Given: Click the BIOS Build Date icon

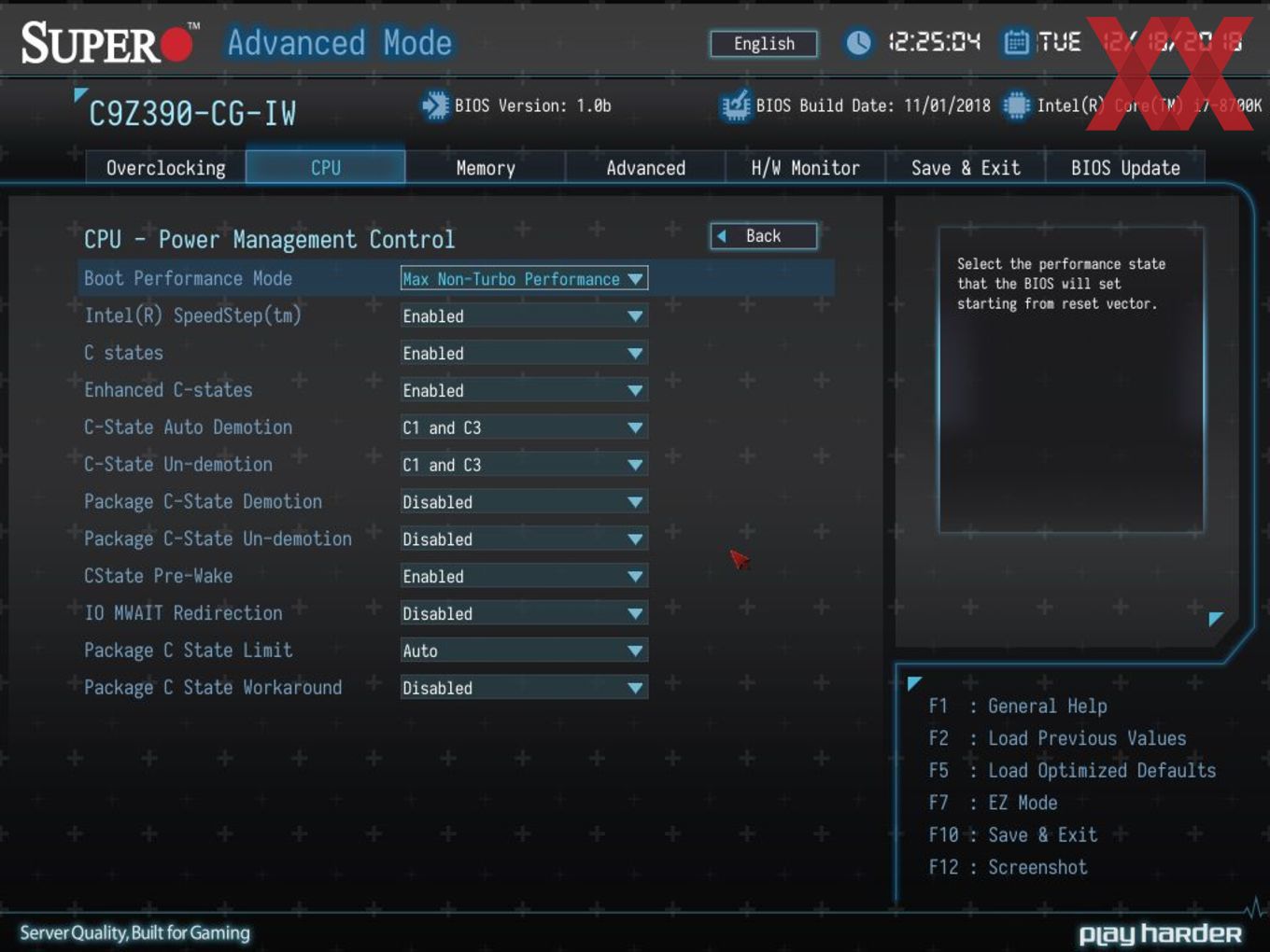Looking at the screenshot, I should pos(736,105).
